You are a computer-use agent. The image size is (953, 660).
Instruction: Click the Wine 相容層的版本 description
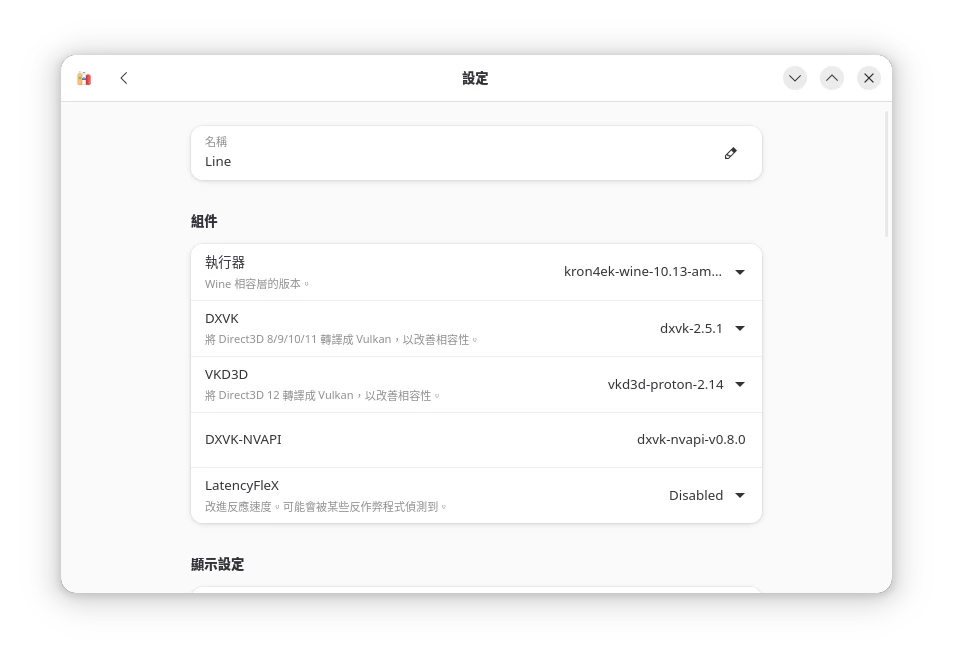[256, 284]
